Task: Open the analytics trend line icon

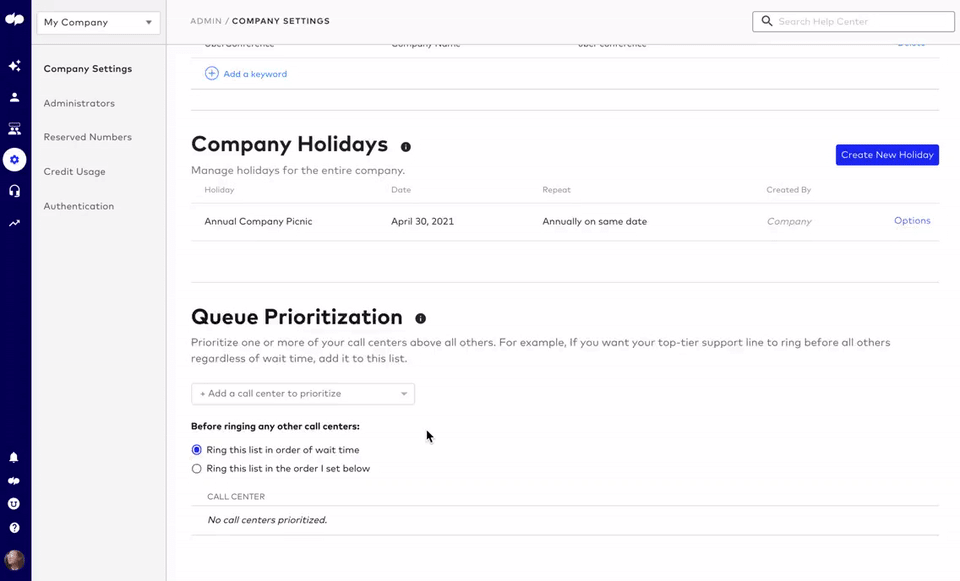Action: [x=15, y=223]
